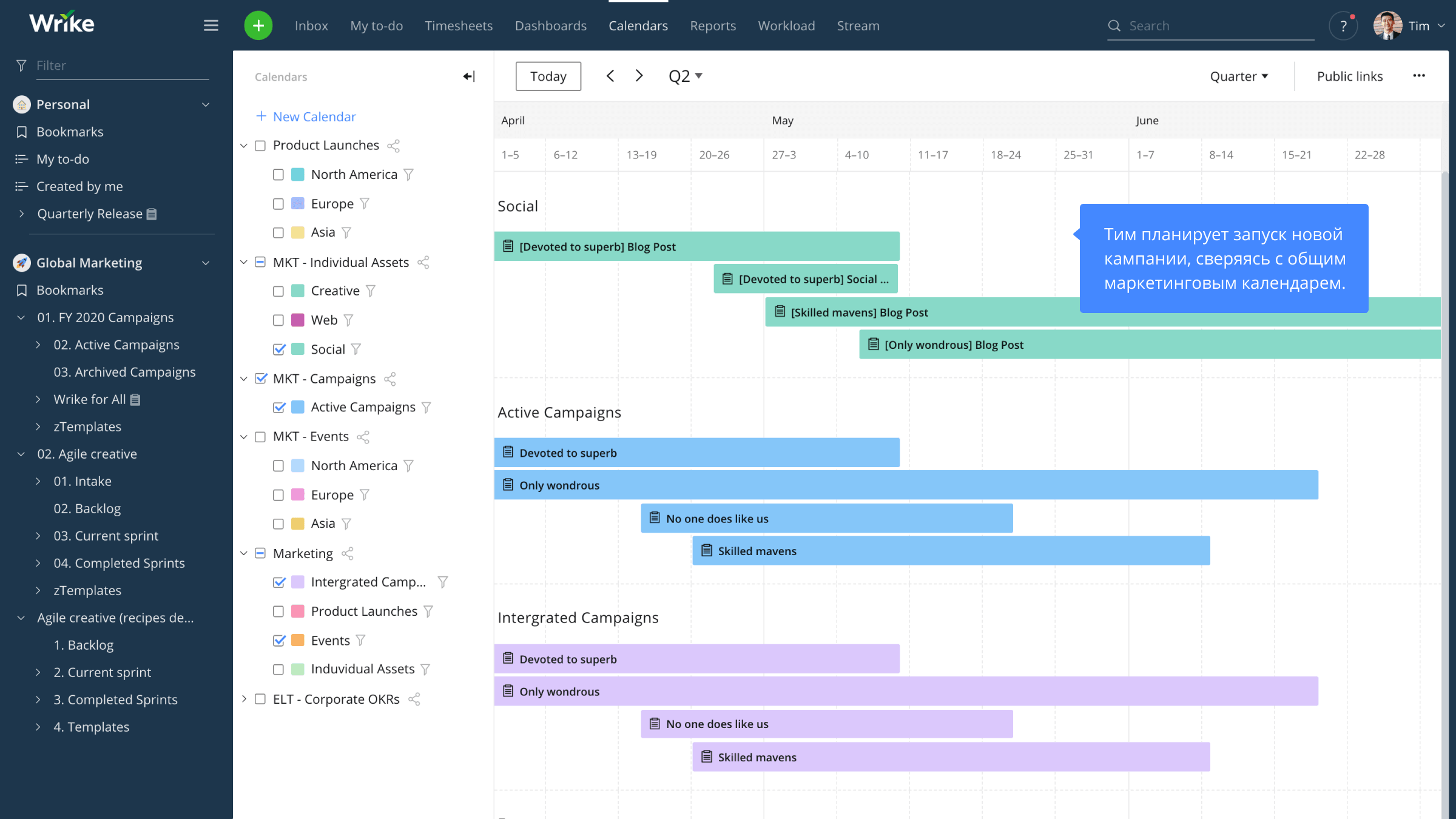Open the Q2 period dropdown
Viewport: 1456px width, 819px height.
(685, 76)
